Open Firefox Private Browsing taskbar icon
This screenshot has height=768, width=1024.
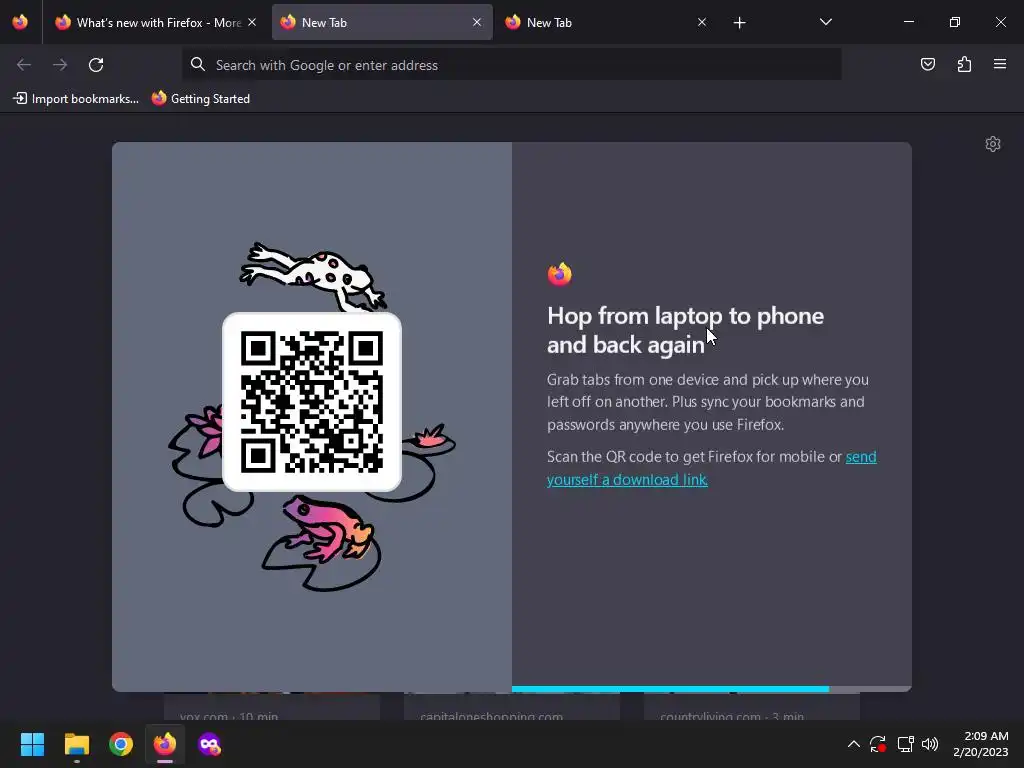click(x=209, y=744)
